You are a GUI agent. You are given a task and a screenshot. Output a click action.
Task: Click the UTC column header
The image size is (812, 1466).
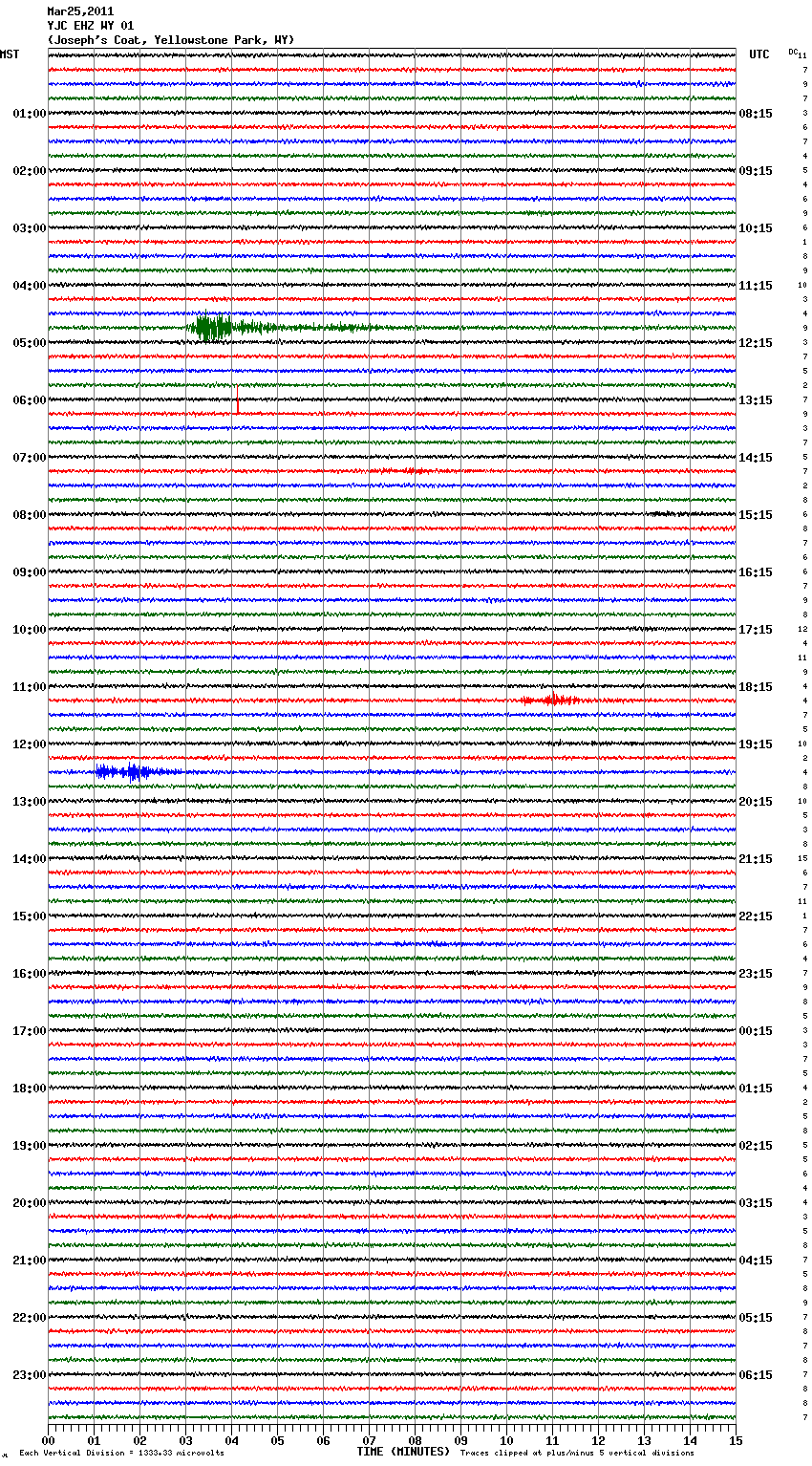pyautogui.click(x=759, y=54)
